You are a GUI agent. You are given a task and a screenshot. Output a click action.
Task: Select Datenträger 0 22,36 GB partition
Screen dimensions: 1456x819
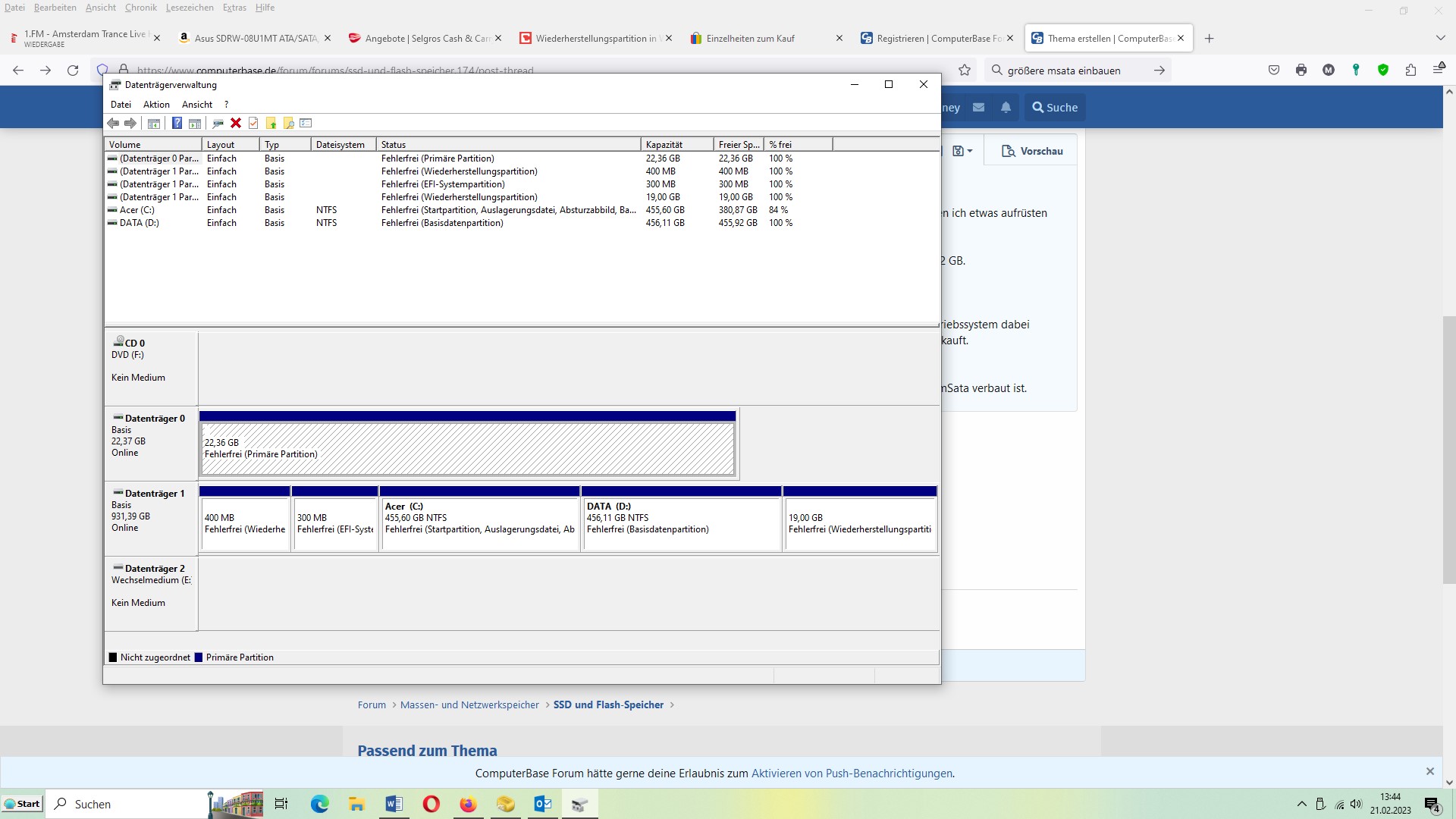(467, 449)
